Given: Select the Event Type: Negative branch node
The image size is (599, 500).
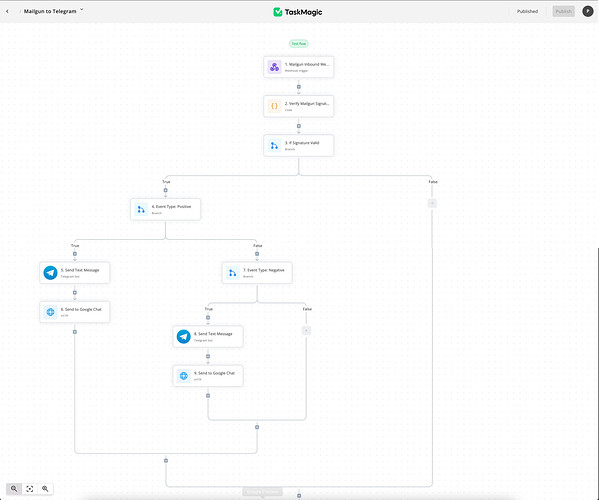Looking at the screenshot, I should pyautogui.click(x=257, y=273).
